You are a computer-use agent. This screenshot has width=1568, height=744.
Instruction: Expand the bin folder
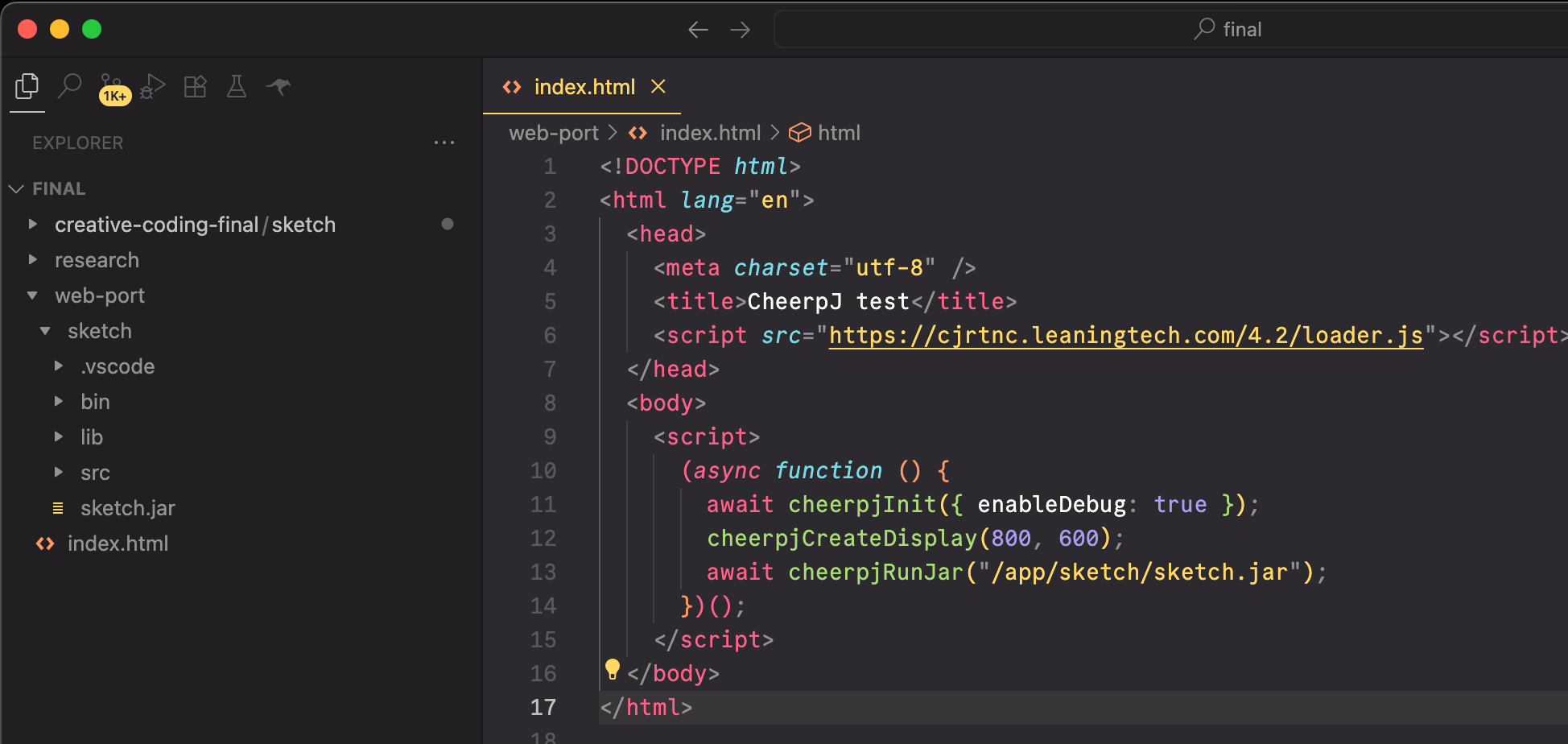(95, 402)
